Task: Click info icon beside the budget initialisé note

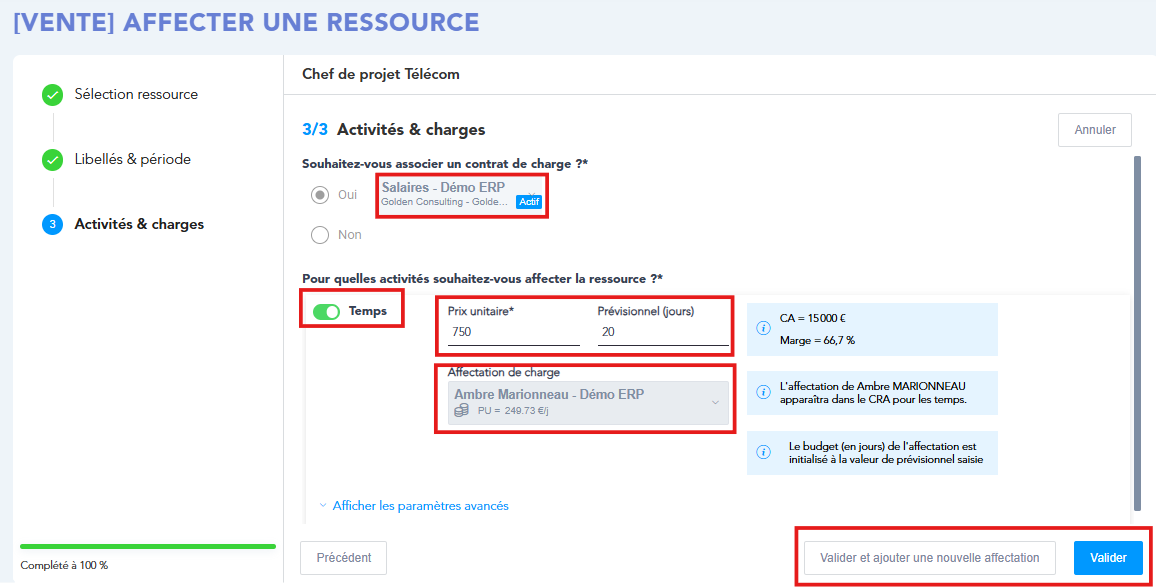Action: 763,453
